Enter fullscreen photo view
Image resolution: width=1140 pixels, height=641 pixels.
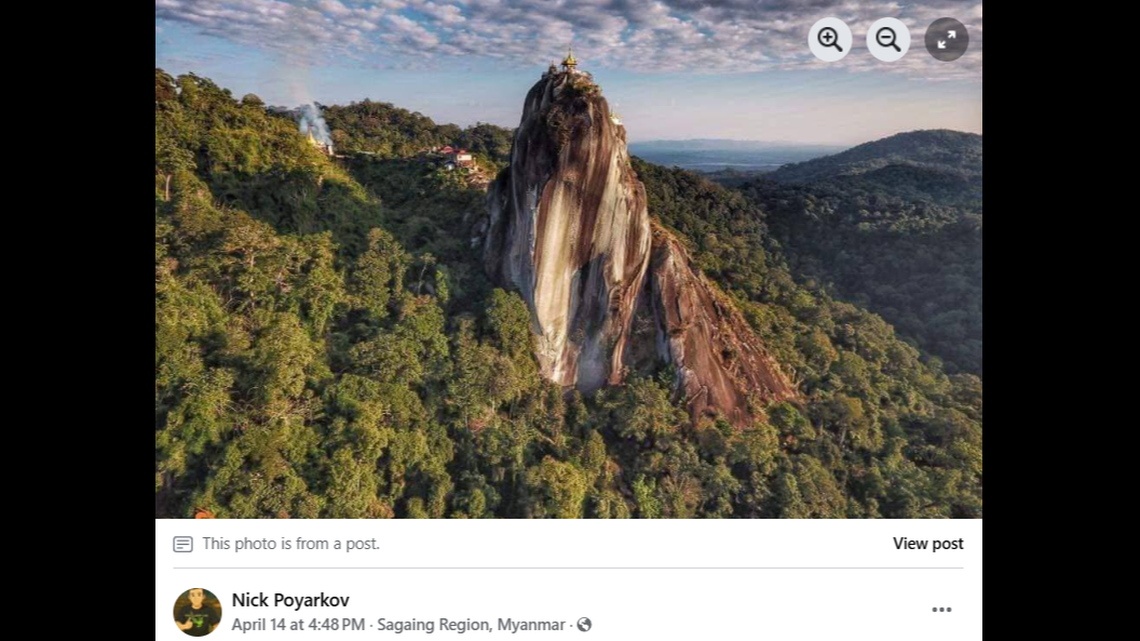(x=946, y=40)
